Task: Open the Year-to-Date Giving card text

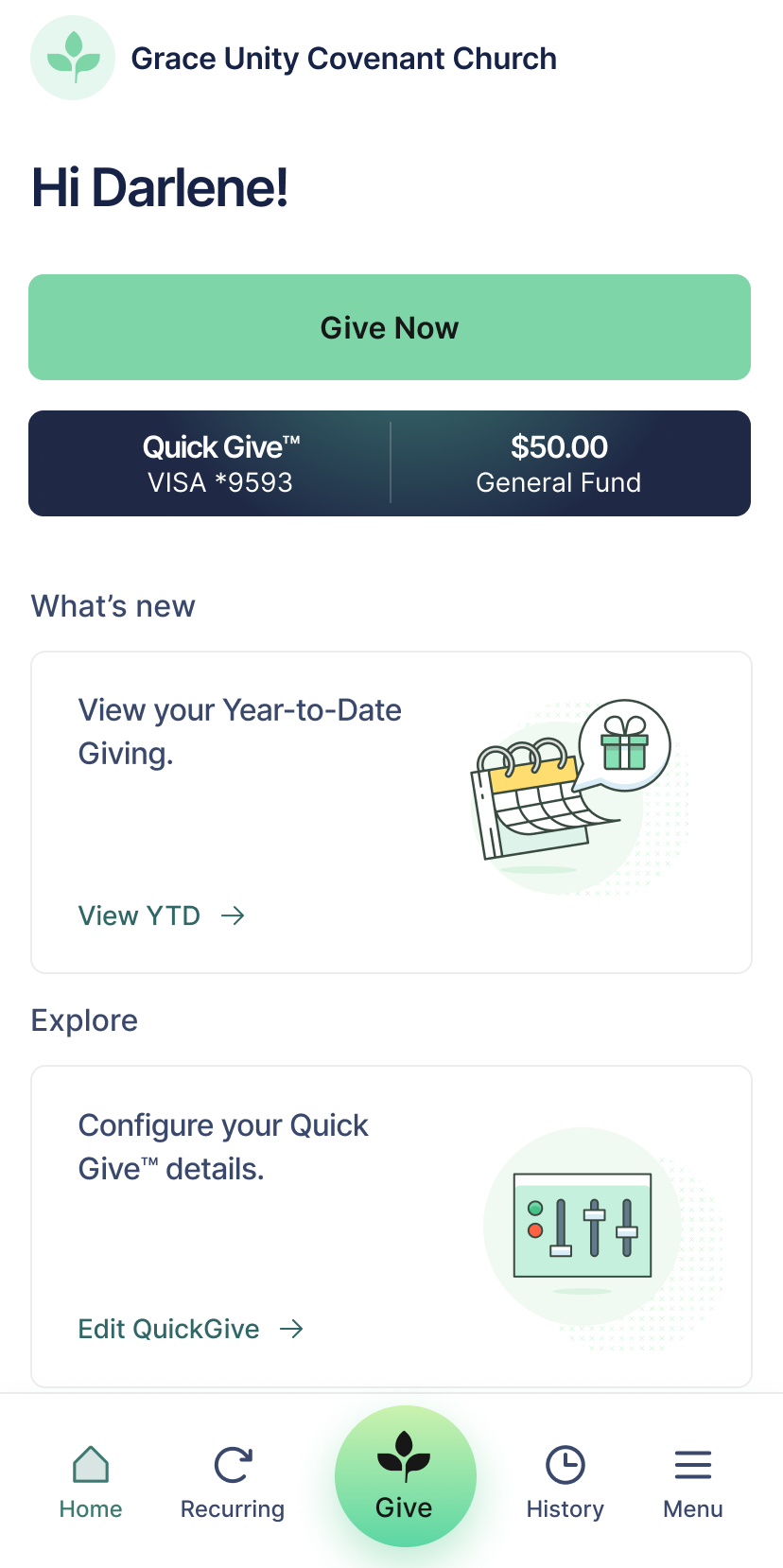Action: 240,731
